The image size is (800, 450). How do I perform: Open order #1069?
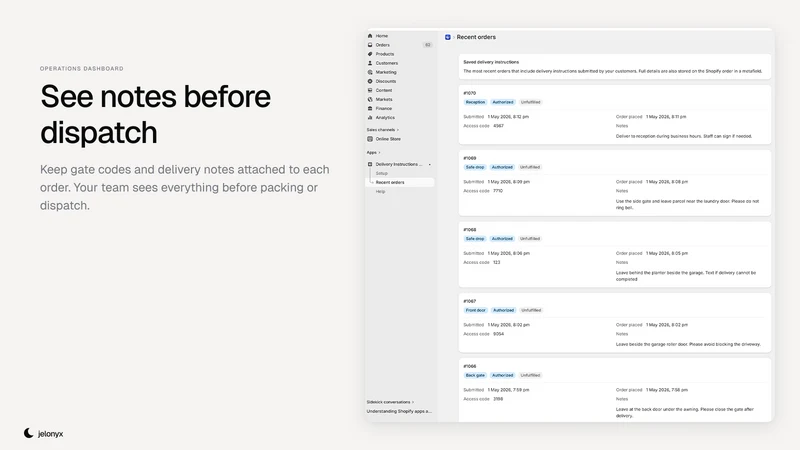pyautogui.click(x=469, y=158)
